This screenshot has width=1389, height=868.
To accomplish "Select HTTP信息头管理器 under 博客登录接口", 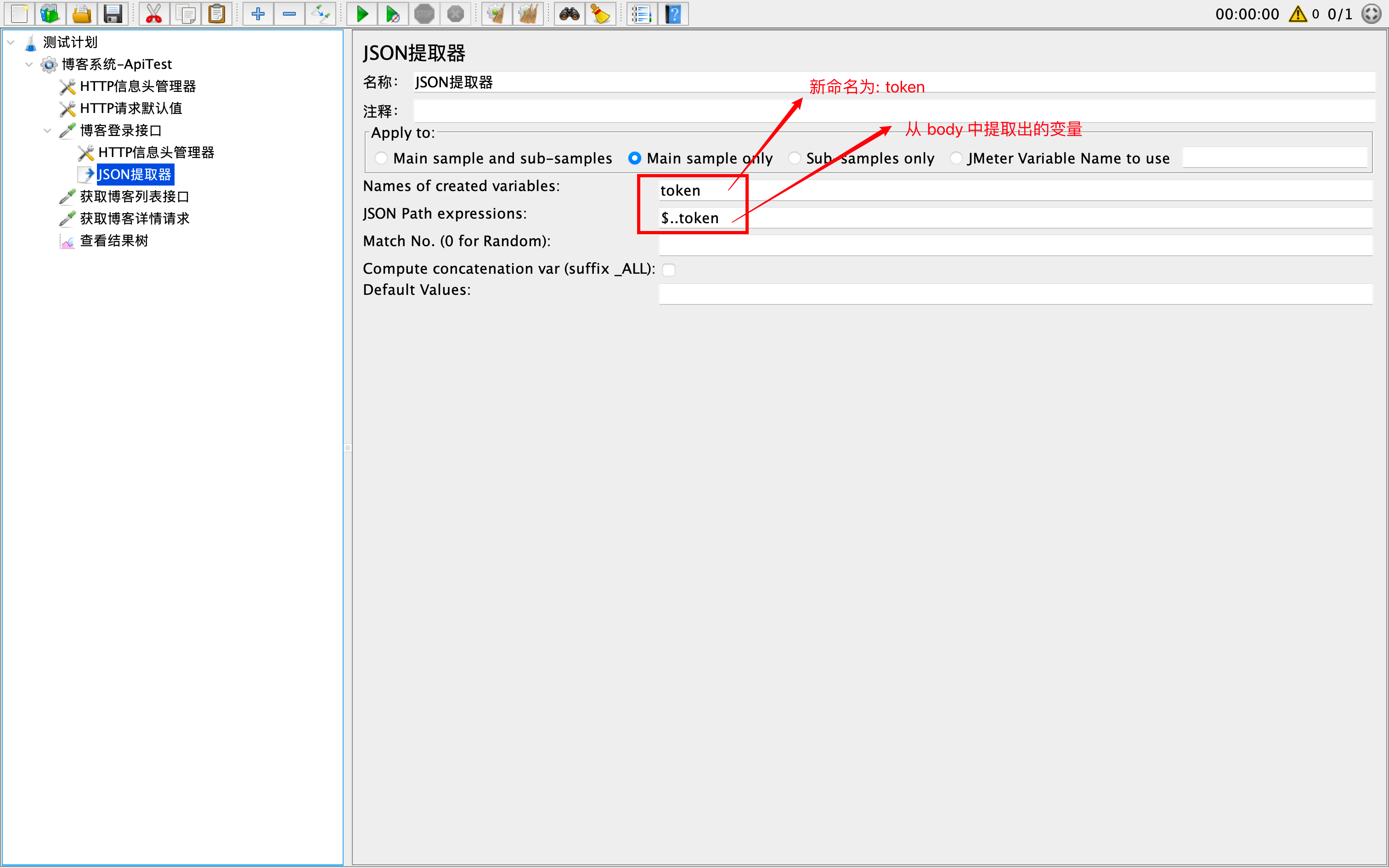I will pos(156,152).
